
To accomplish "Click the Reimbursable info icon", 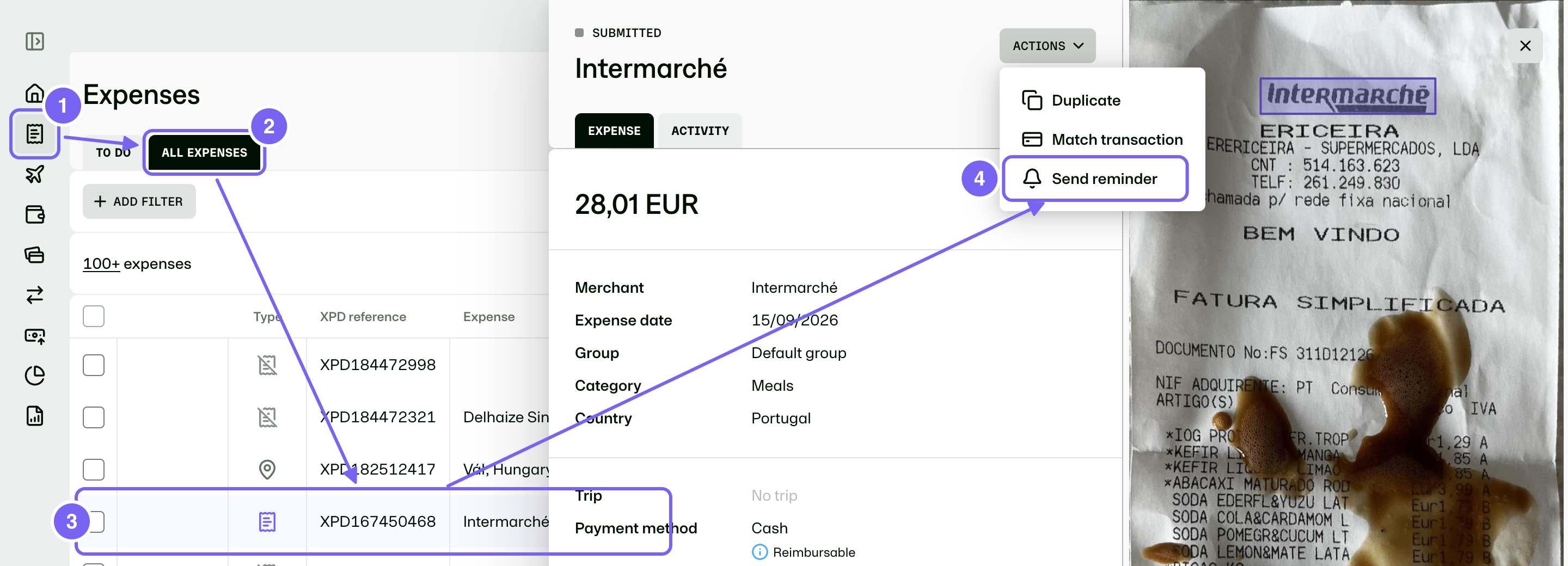I will tap(759, 552).
